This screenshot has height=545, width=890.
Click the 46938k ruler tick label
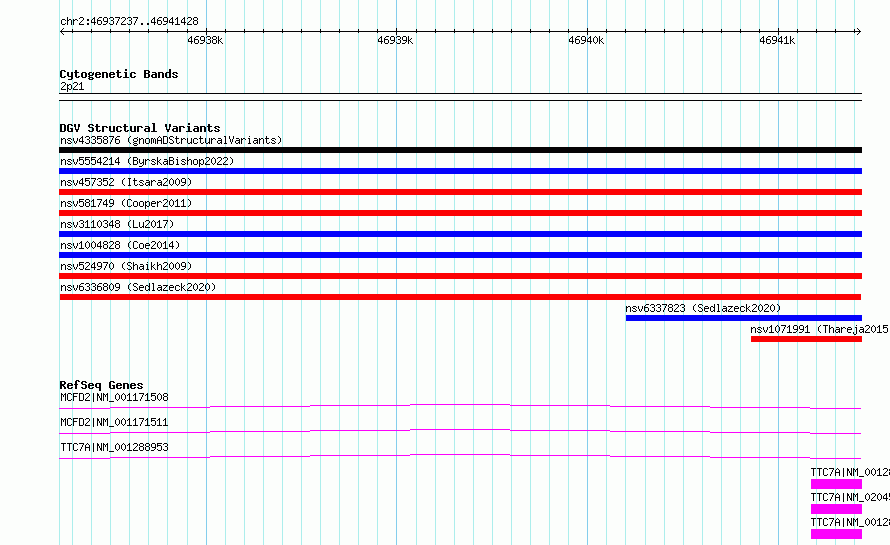coord(205,40)
